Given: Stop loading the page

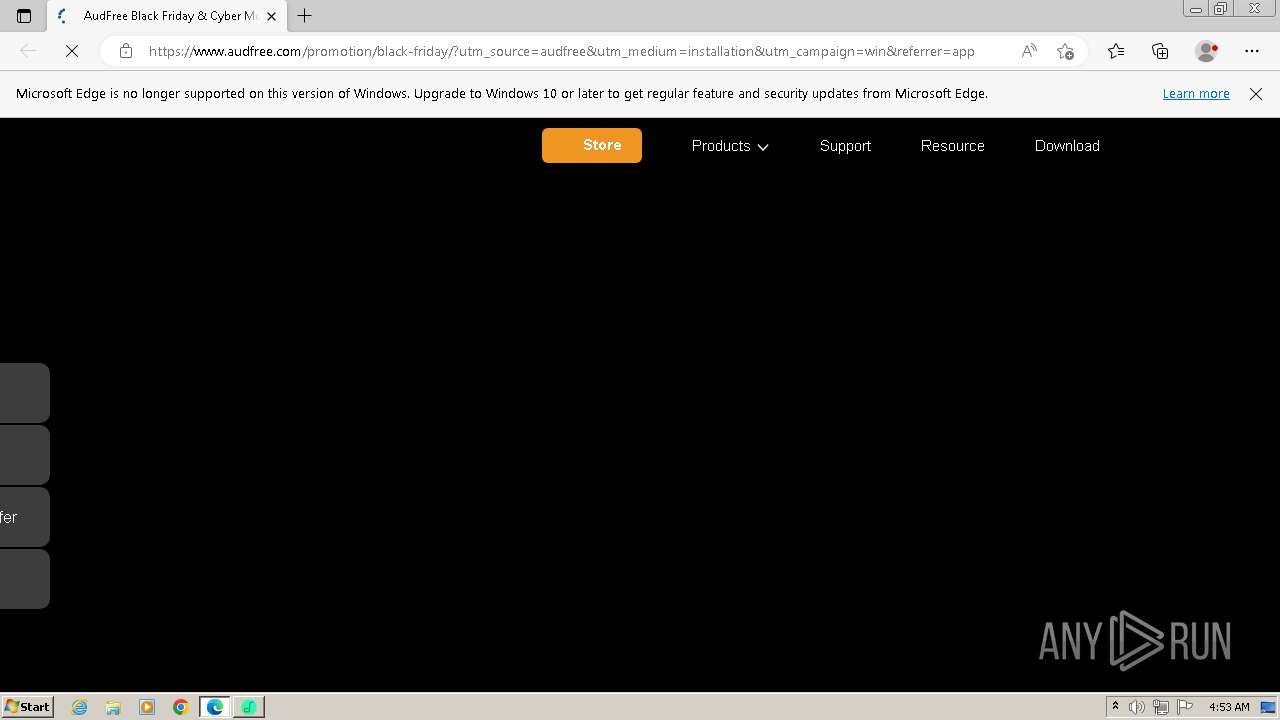Looking at the screenshot, I should click(x=72, y=51).
